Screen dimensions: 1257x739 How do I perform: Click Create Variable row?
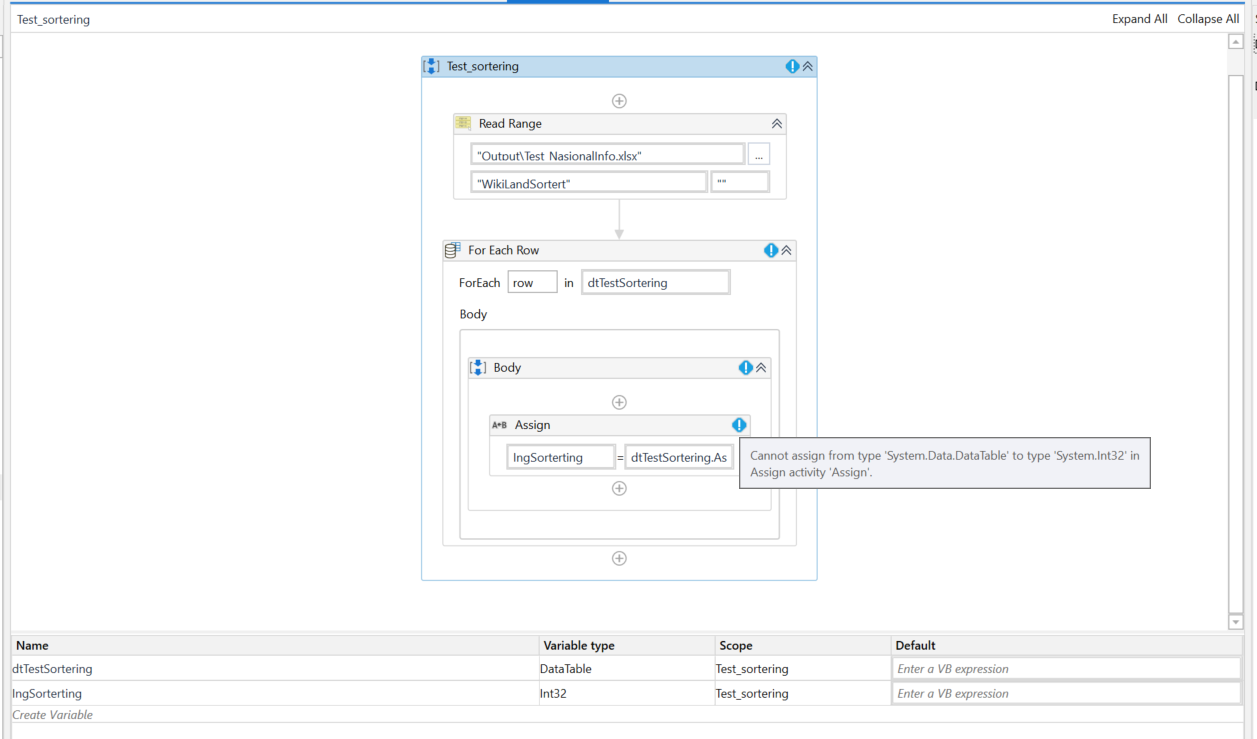pos(627,715)
